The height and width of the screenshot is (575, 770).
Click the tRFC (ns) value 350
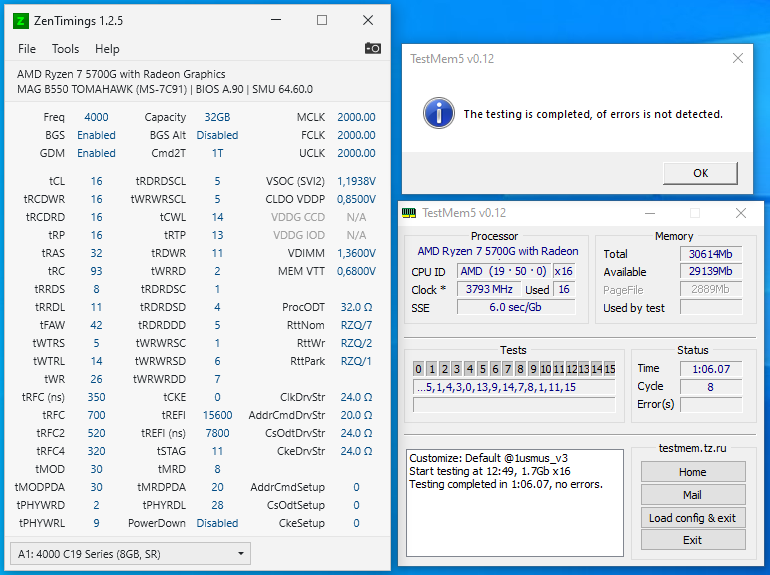coord(96,397)
